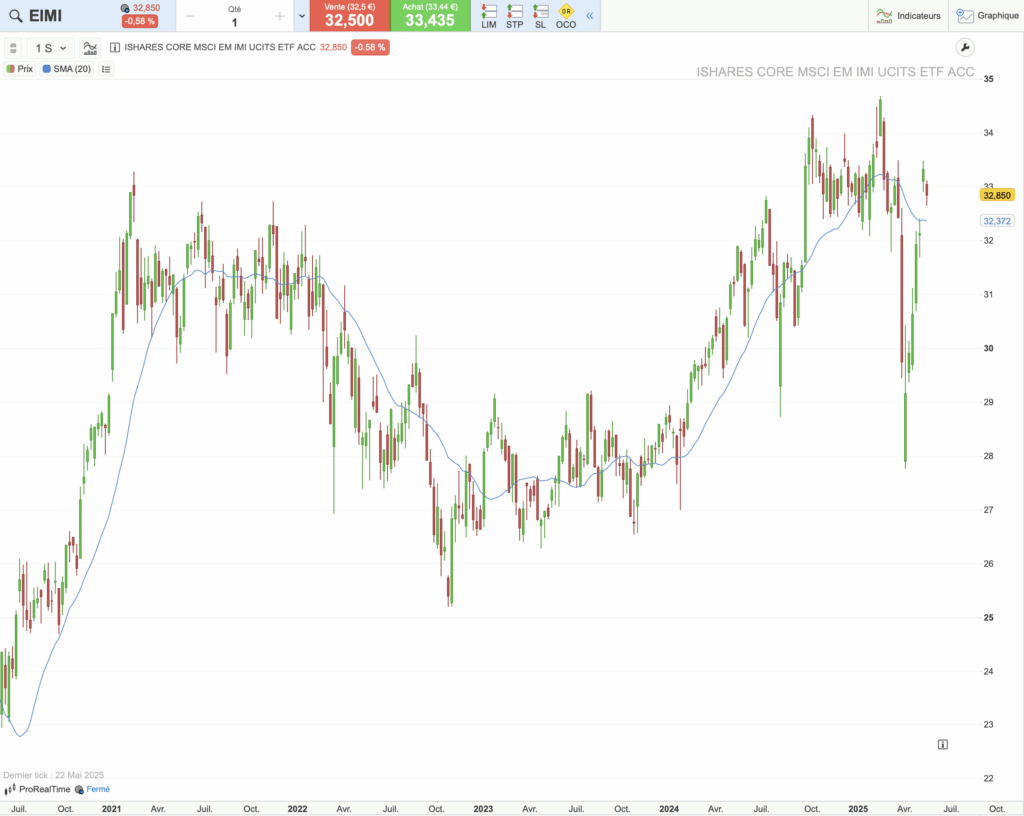Click the Qté quantity value field

[x=234, y=22]
